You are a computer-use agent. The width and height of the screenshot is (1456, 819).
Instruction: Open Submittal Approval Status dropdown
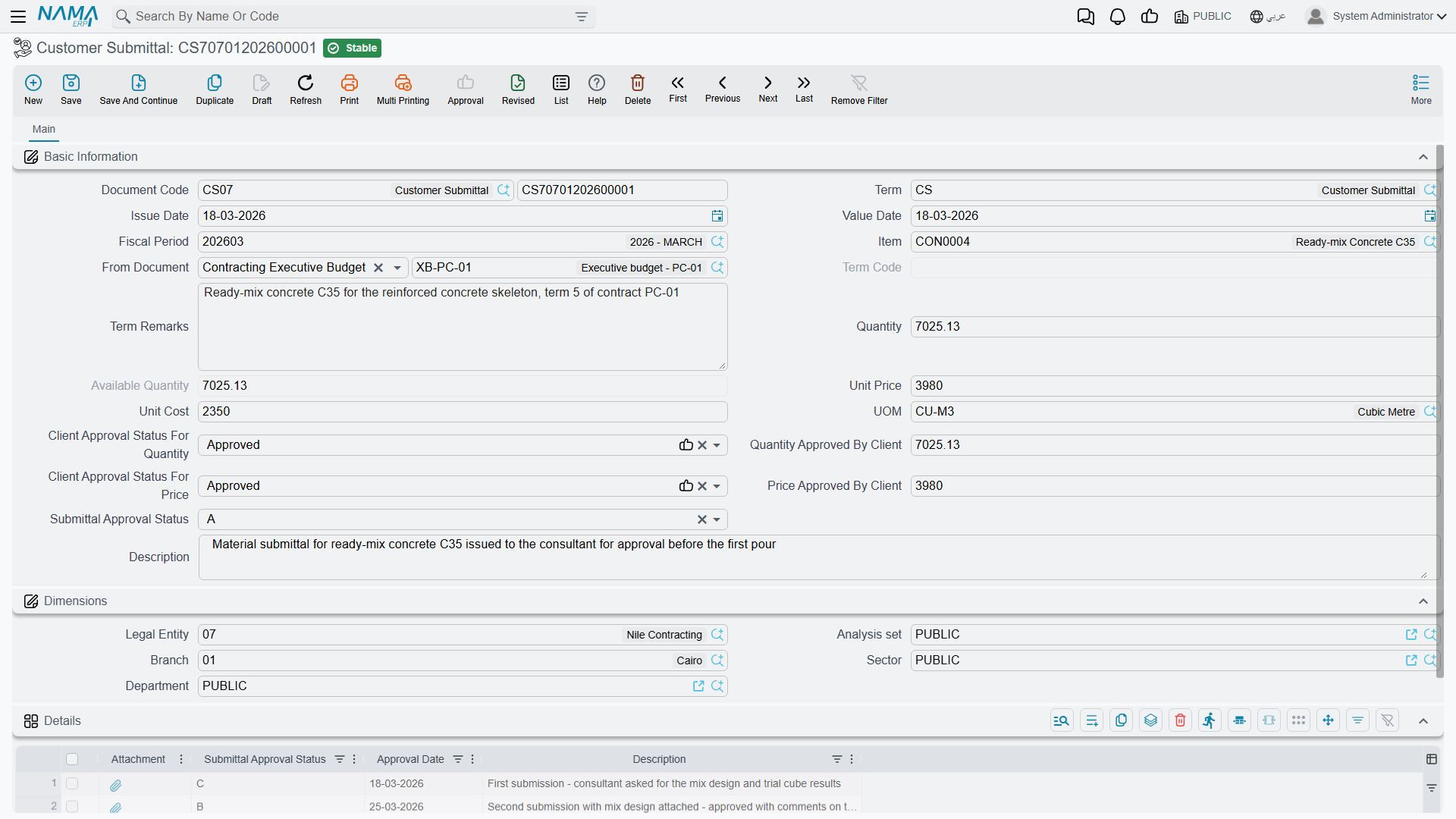pos(717,519)
